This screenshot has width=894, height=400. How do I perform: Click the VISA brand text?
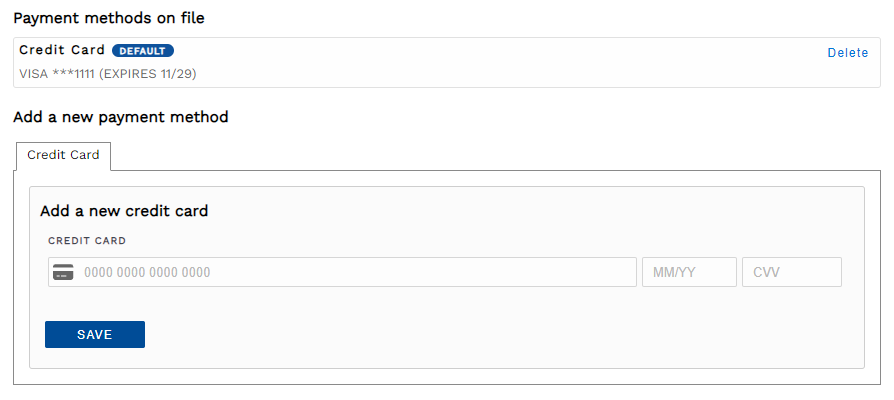34,73
